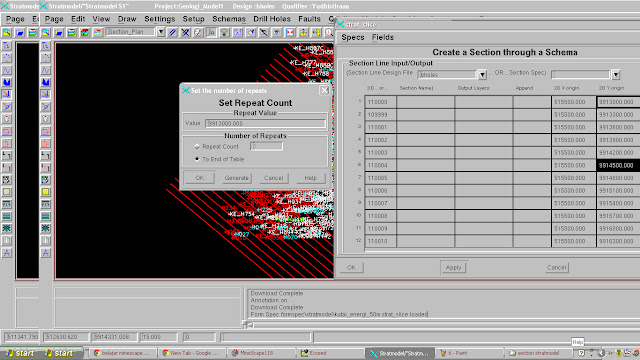
Task: Click Apply in strat_slice window
Action: (453, 267)
